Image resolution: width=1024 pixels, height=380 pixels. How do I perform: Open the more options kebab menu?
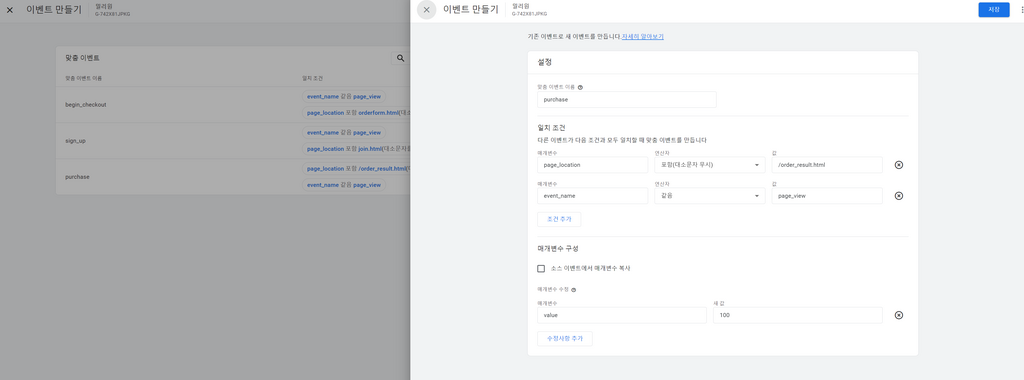1021,10
